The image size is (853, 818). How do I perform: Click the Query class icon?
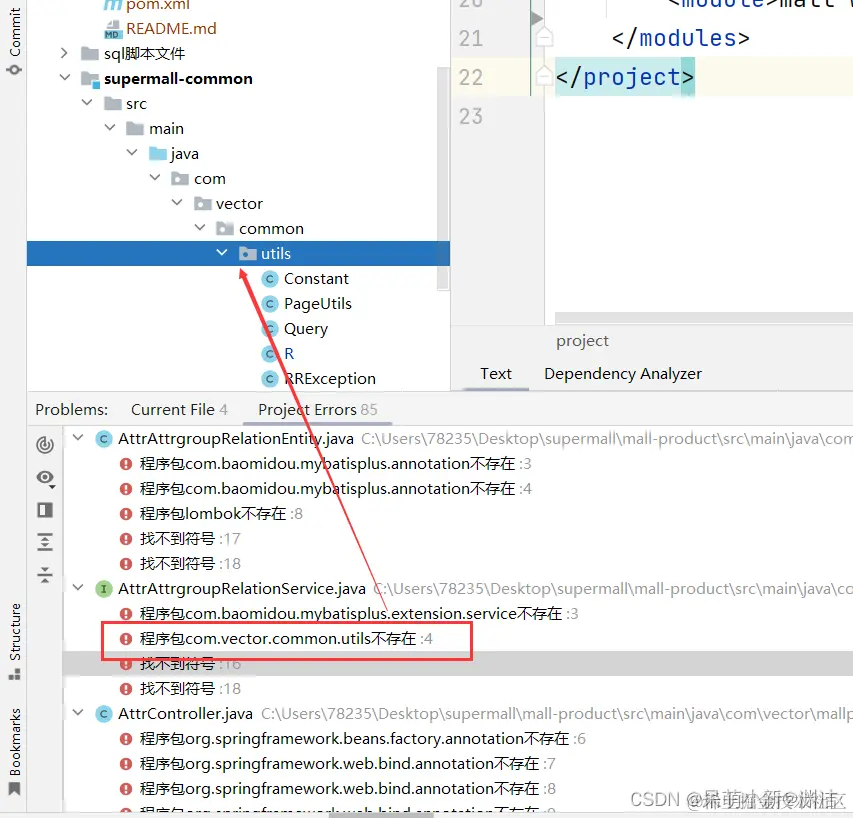click(x=270, y=329)
